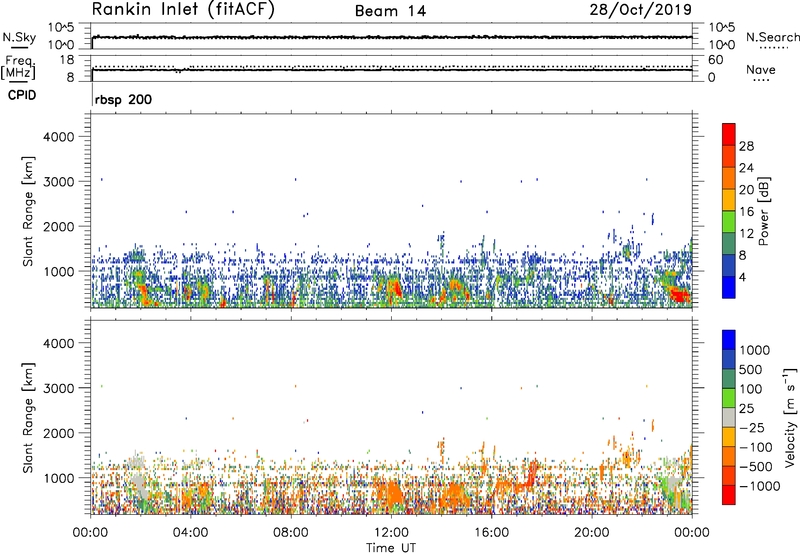Click the '20' value on power color bar
The image size is (800, 554).
746,190
